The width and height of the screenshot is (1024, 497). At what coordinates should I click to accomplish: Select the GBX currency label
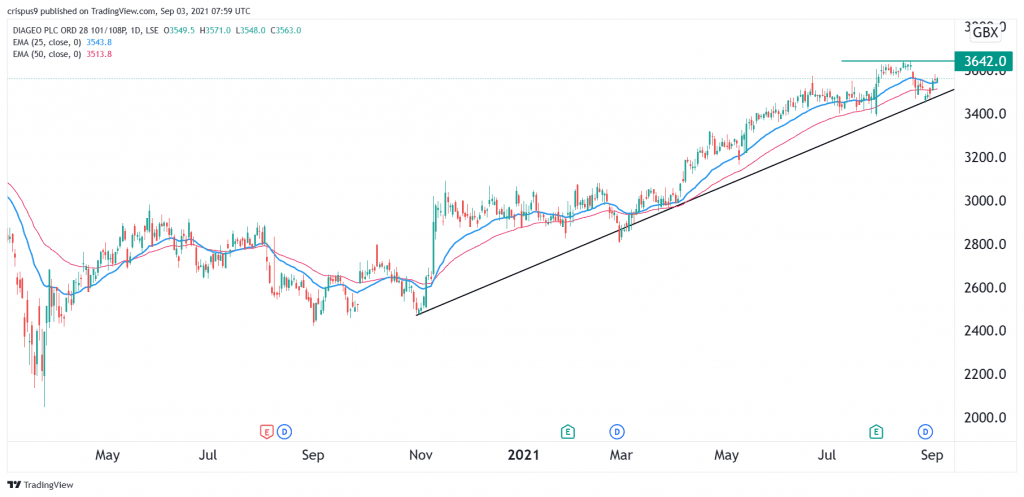click(985, 33)
